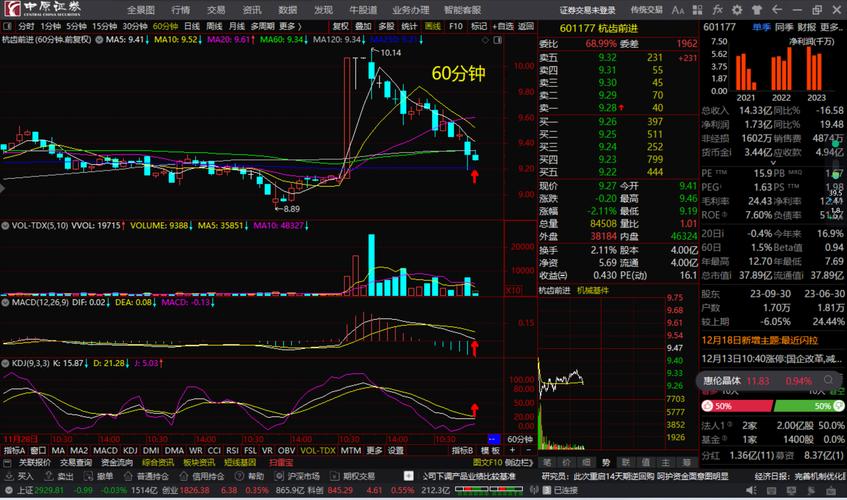Click the round icon before KDJ(9,3,3)
The width and height of the screenshot is (847, 500).
coord(5,363)
